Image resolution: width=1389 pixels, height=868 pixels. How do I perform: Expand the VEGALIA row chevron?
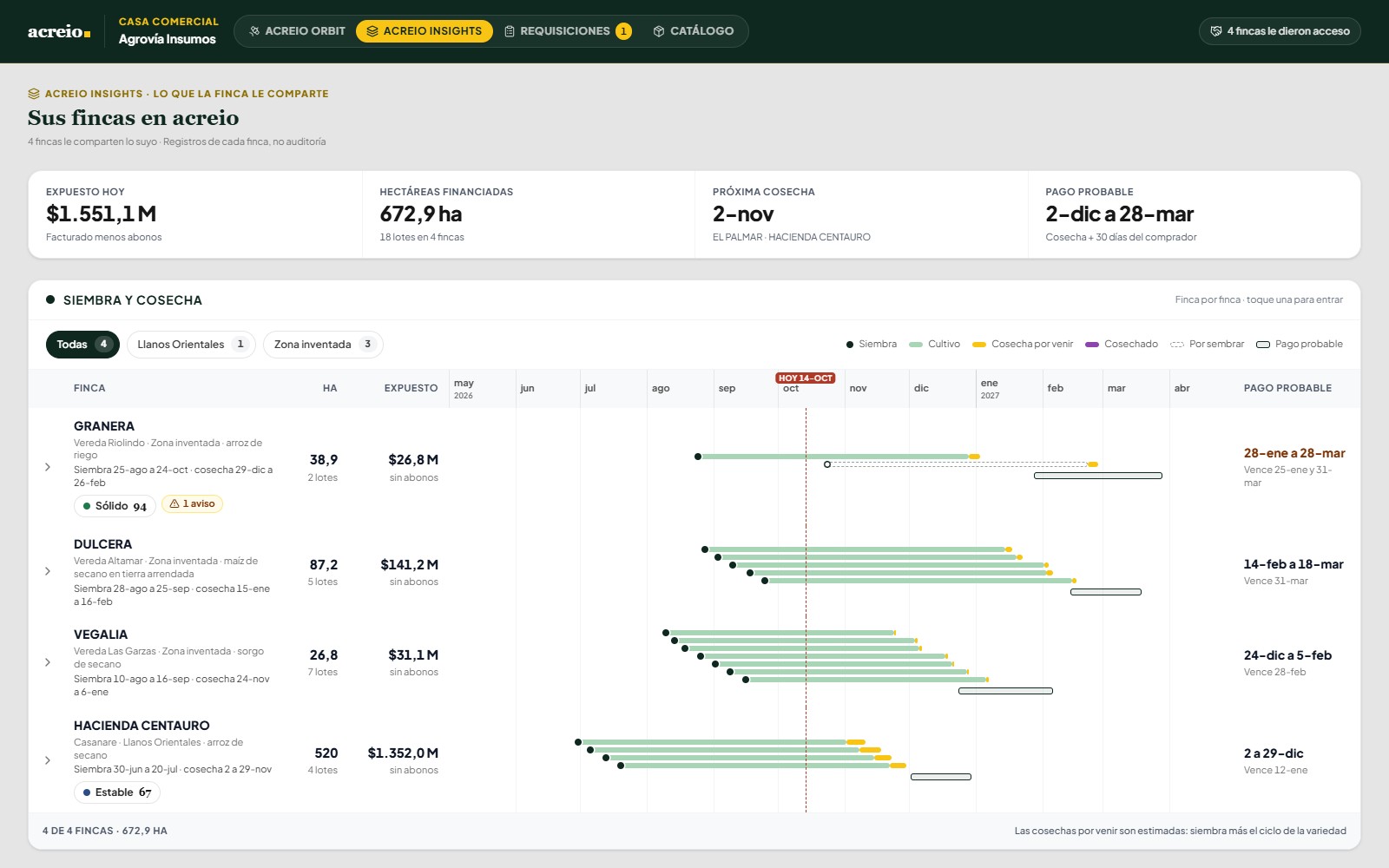[48, 662]
